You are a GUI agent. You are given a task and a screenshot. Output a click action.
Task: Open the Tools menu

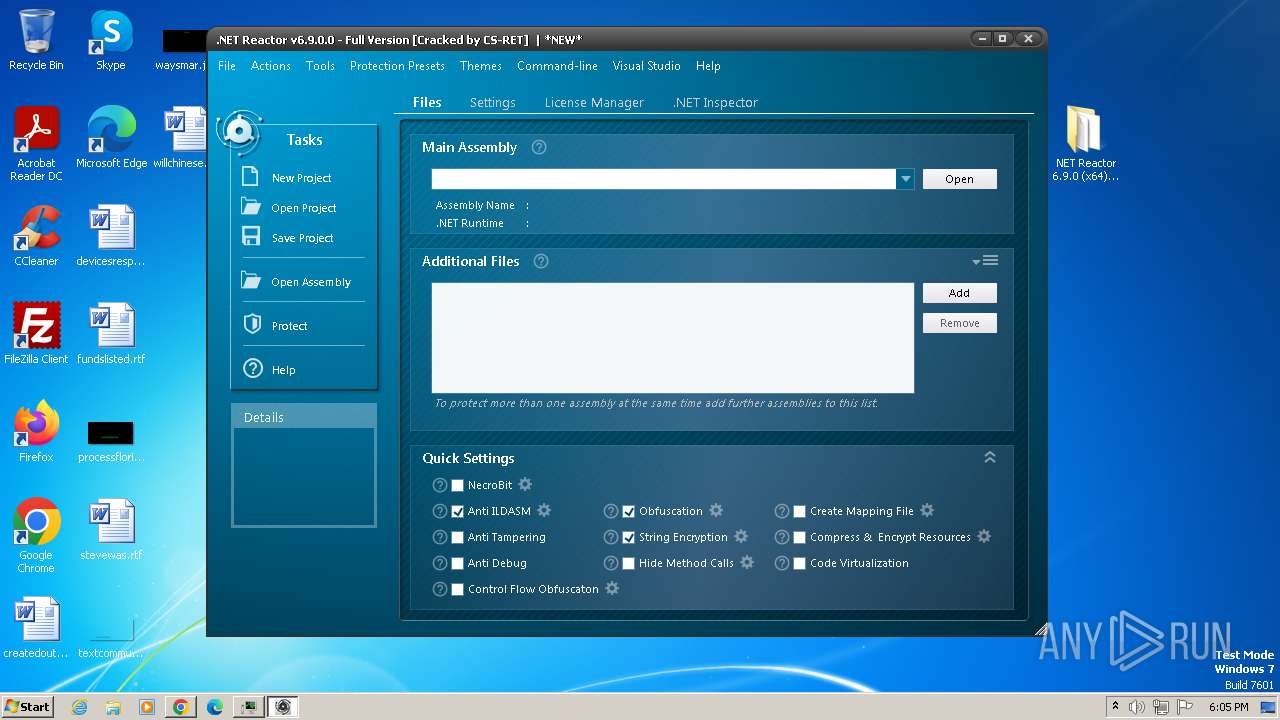tap(320, 66)
